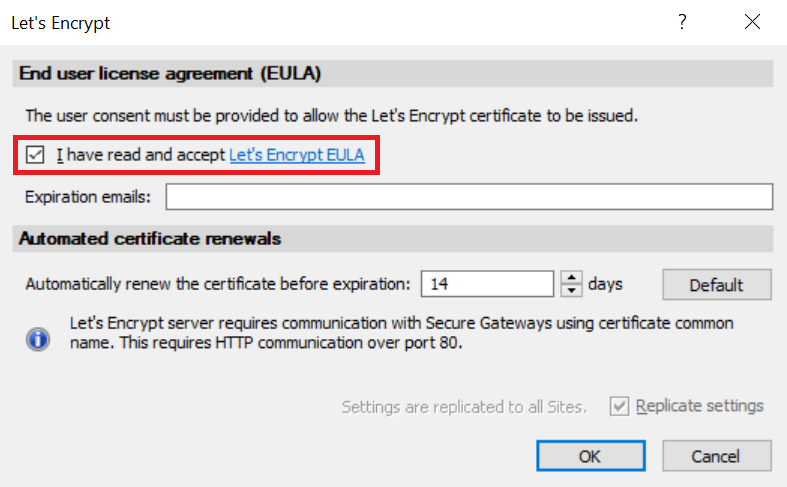Decrease renewal days with down arrow
This screenshot has width=787, height=487.
(x=571, y=290)
